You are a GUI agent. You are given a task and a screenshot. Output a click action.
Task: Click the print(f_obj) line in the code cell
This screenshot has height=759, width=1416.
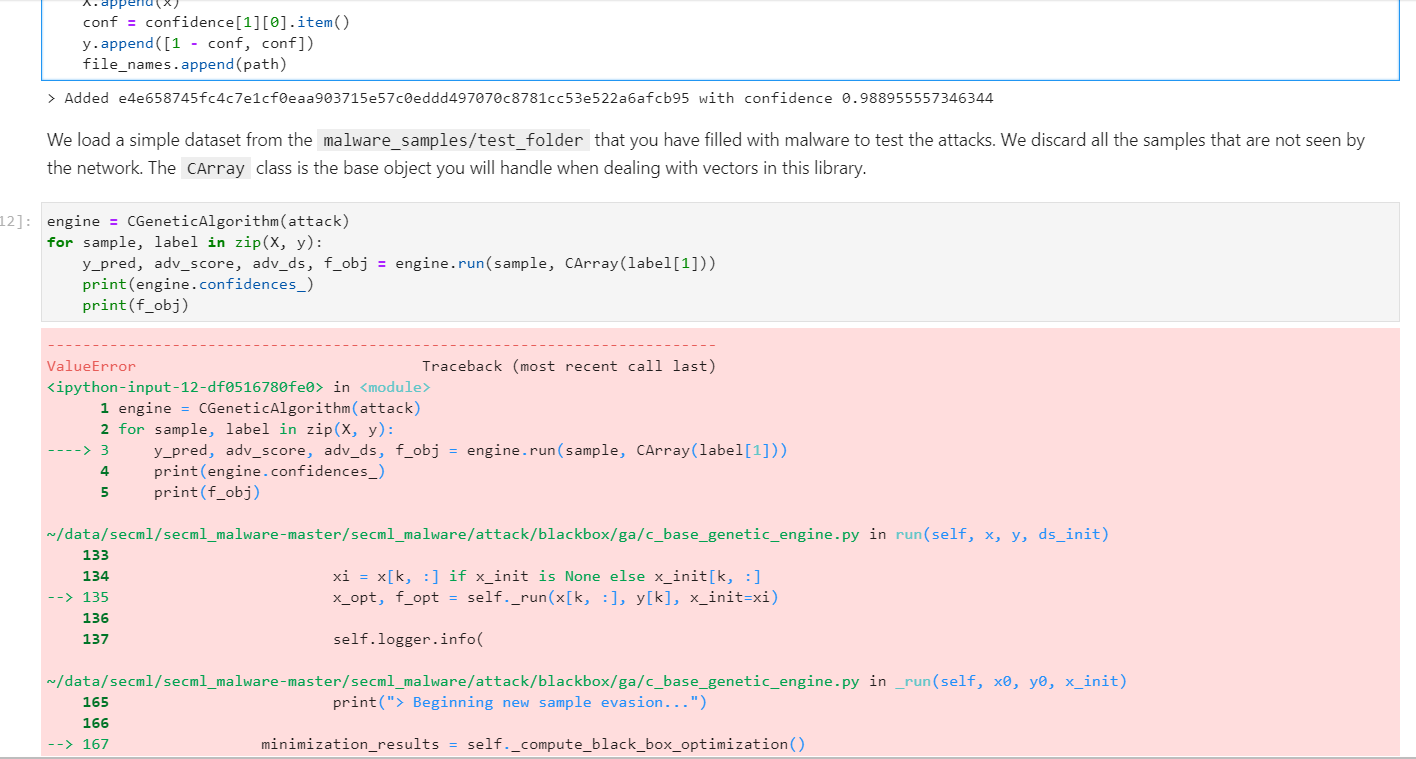tap(135, 304)
